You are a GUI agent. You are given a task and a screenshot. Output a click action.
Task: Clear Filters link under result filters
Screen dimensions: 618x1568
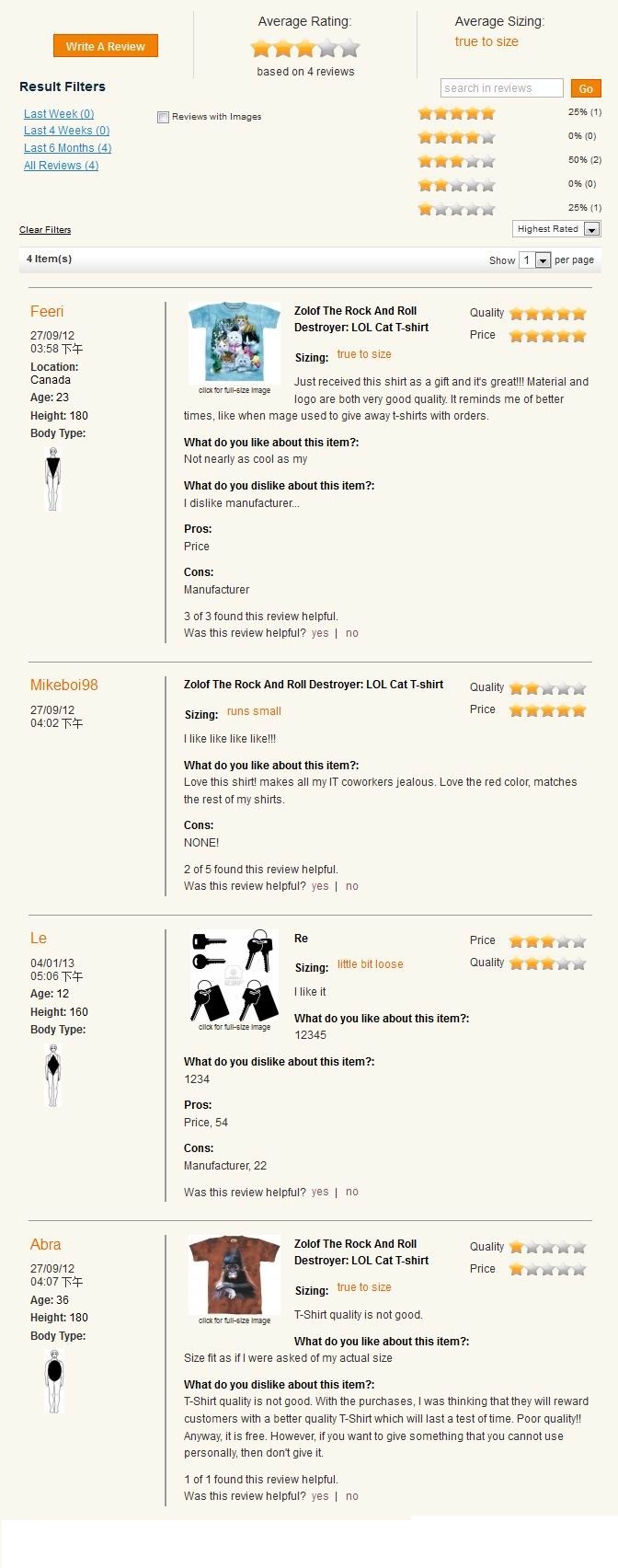[45, 230]
